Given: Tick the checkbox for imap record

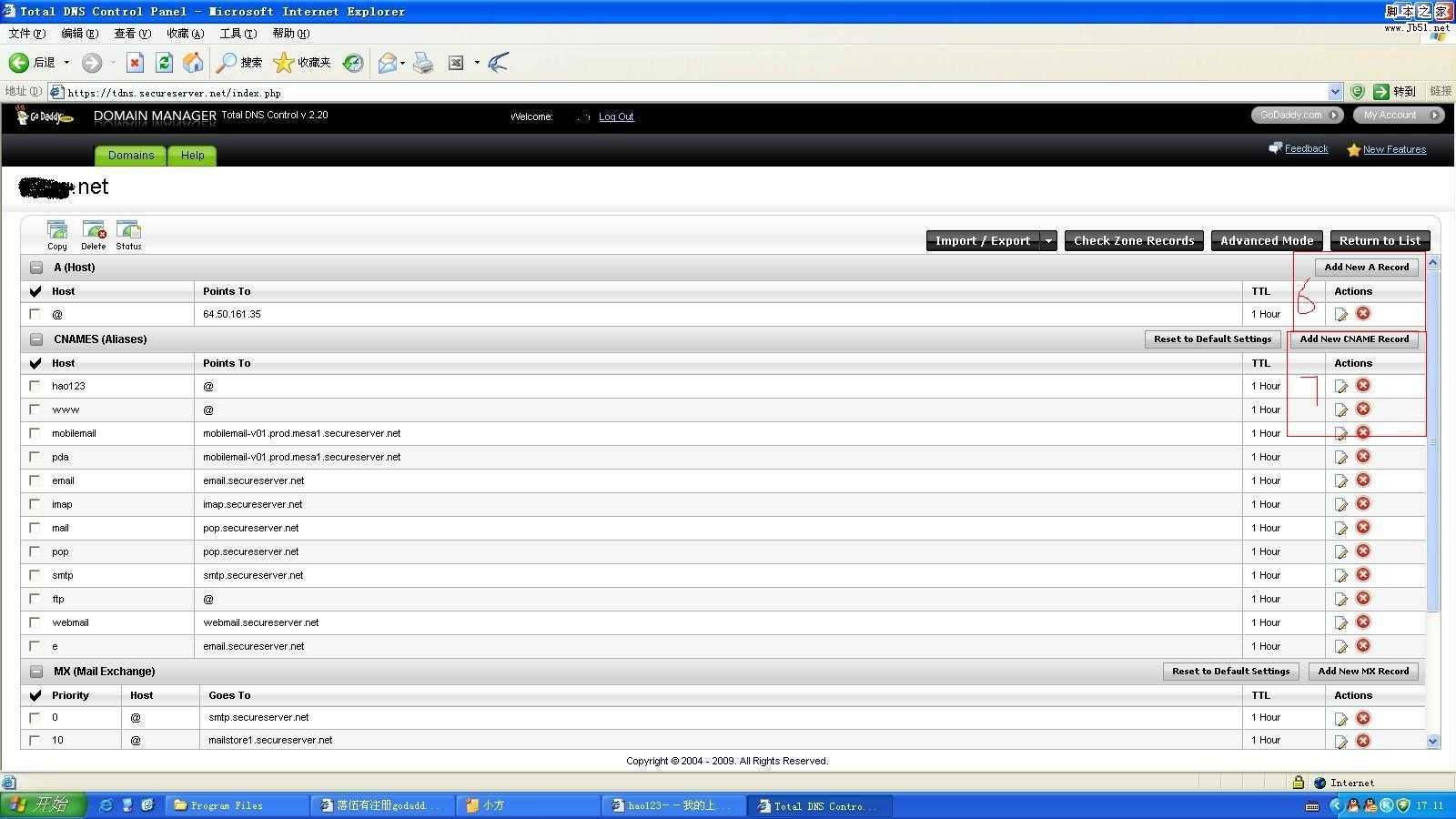Looking at the screenshot, I should pyautogui.click(x=35, y=504).
